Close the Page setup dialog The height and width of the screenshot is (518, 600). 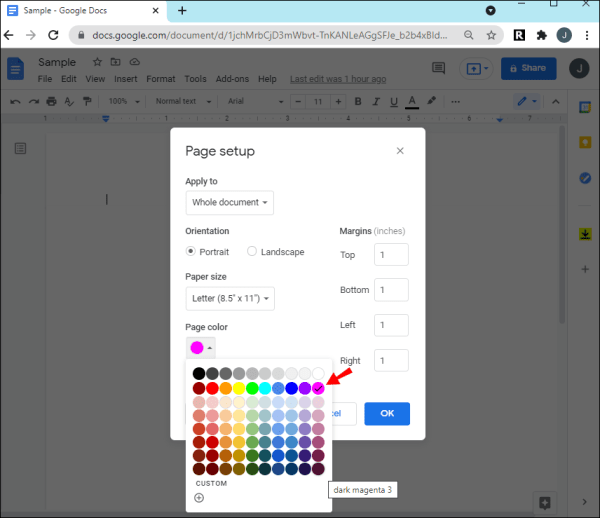pos(400,151)
